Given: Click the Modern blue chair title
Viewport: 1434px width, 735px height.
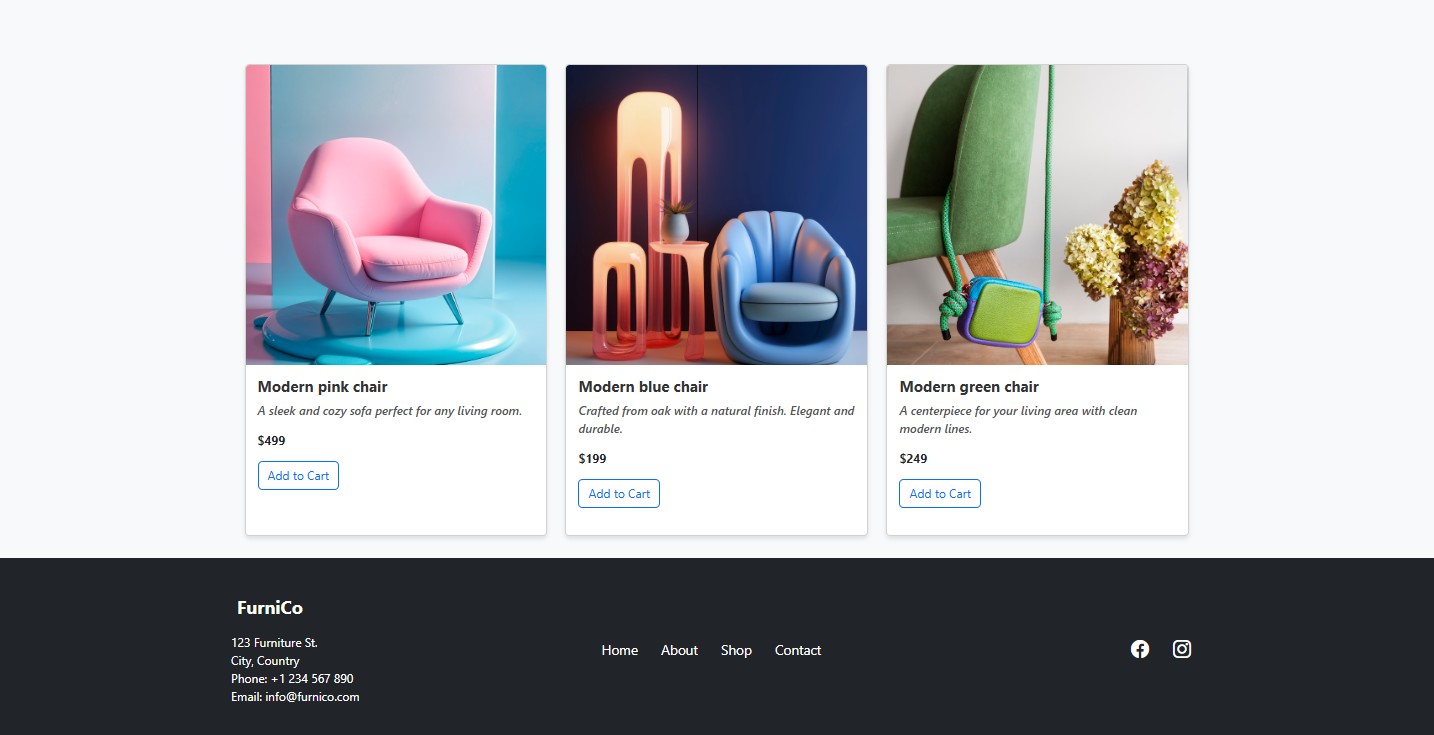Looking at the screenshot, I should click(643, 387).
